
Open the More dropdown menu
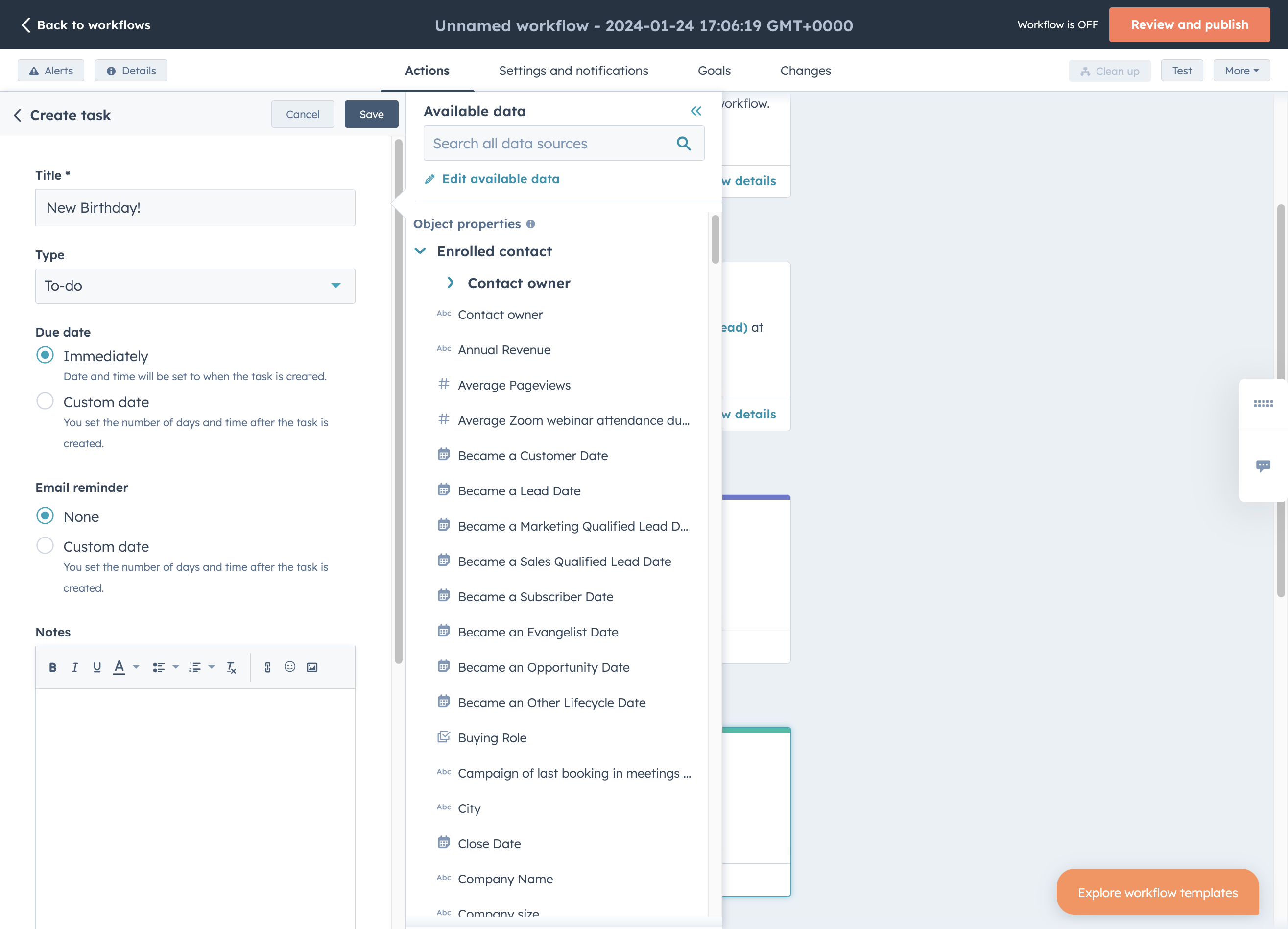tap(1241, 71)
